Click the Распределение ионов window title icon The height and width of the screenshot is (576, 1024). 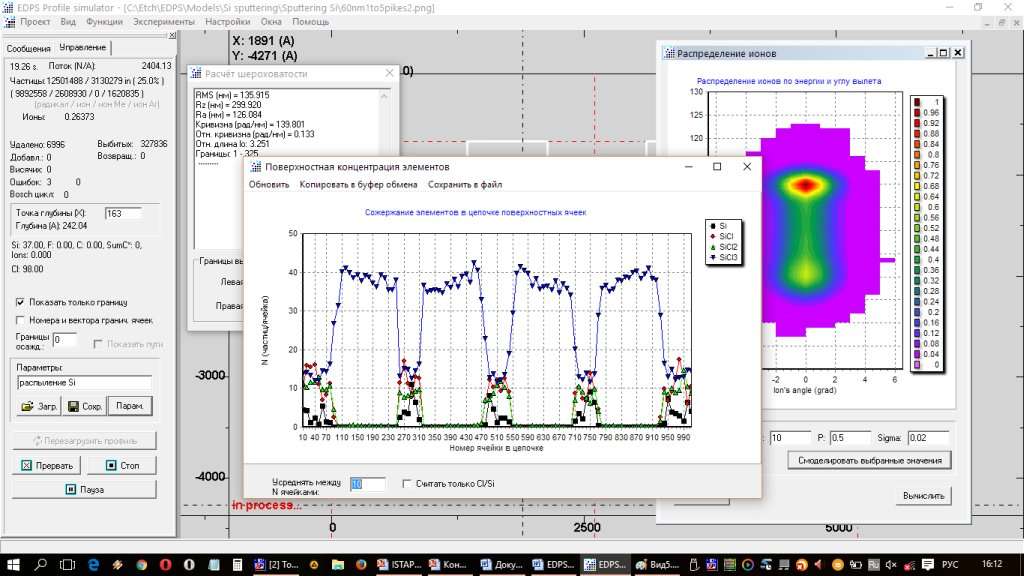point(669,54)
